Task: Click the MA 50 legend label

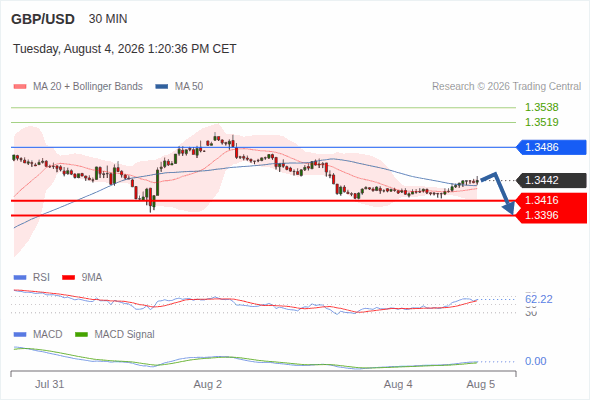Action: pos(189,87)
